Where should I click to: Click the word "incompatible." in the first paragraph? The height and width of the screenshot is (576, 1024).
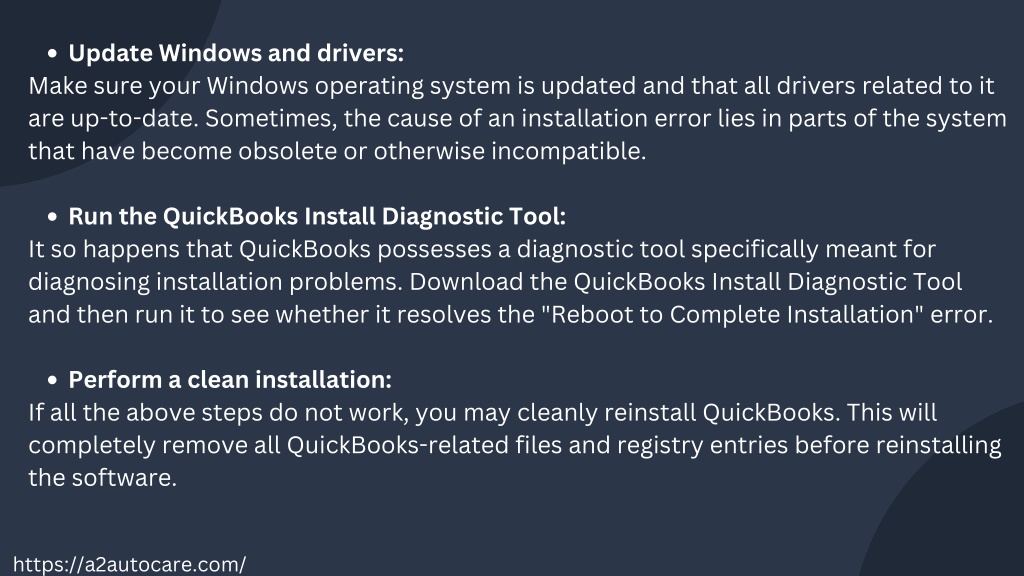pos(568,151)
